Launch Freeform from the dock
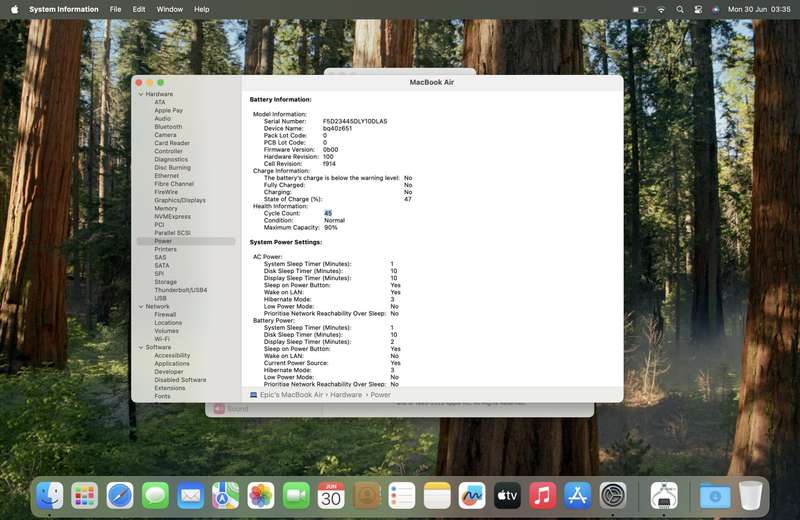800x520 pixels. [472, 496]
